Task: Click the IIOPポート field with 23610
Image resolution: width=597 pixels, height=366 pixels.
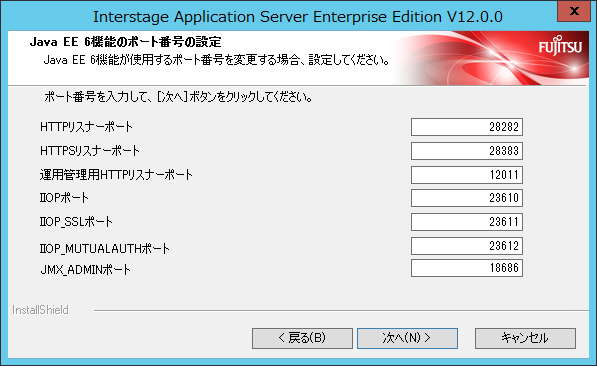Action: 467,198
